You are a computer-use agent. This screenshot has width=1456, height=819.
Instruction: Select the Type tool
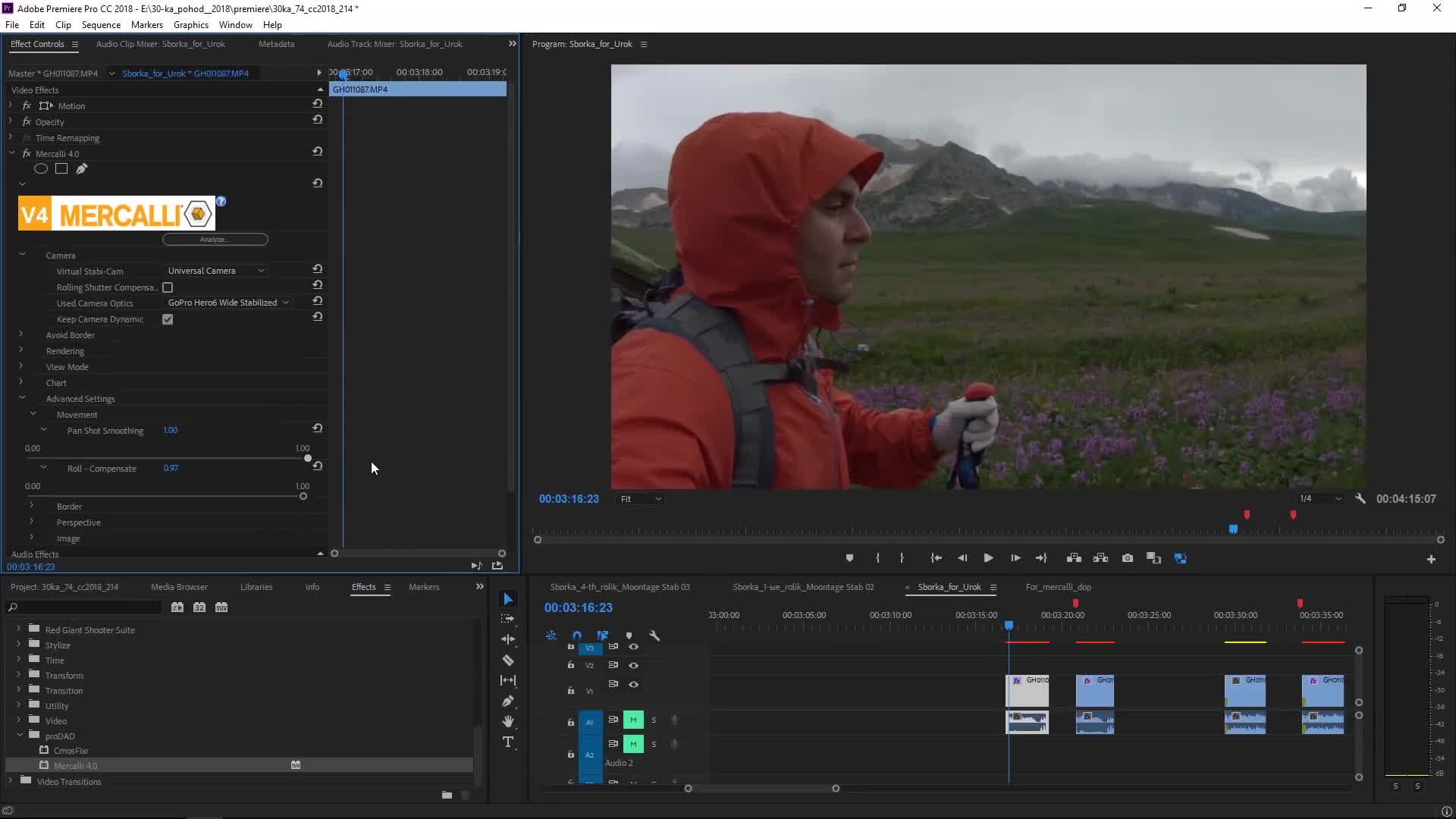coord(508,742)
